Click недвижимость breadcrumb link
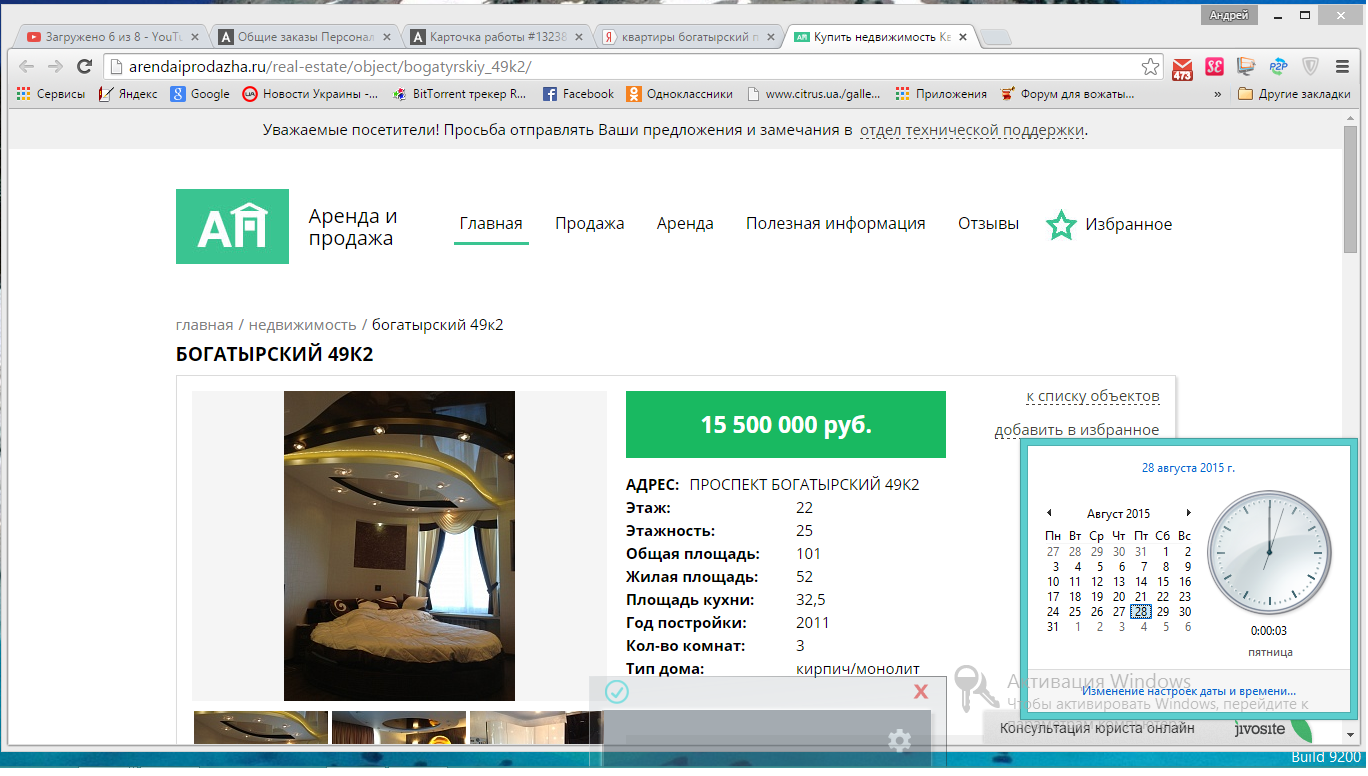This screenshot has height=776, width=1368. (302, 325)
